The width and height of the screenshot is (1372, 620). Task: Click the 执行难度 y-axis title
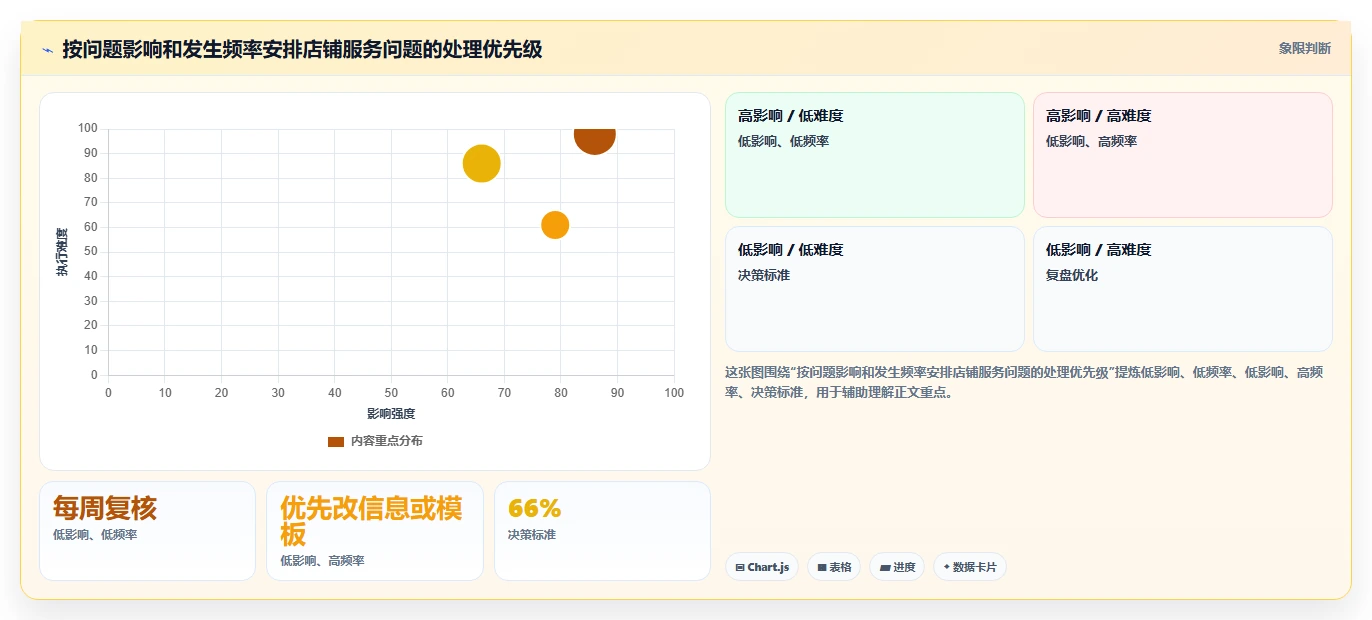[x=62, y=252]
